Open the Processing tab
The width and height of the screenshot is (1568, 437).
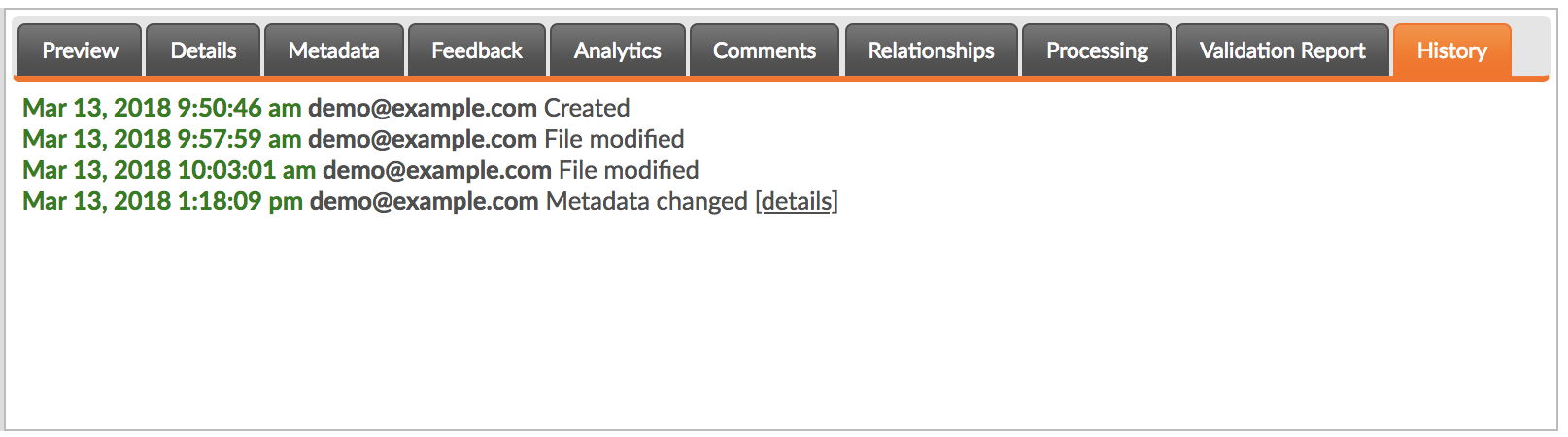1097,50
